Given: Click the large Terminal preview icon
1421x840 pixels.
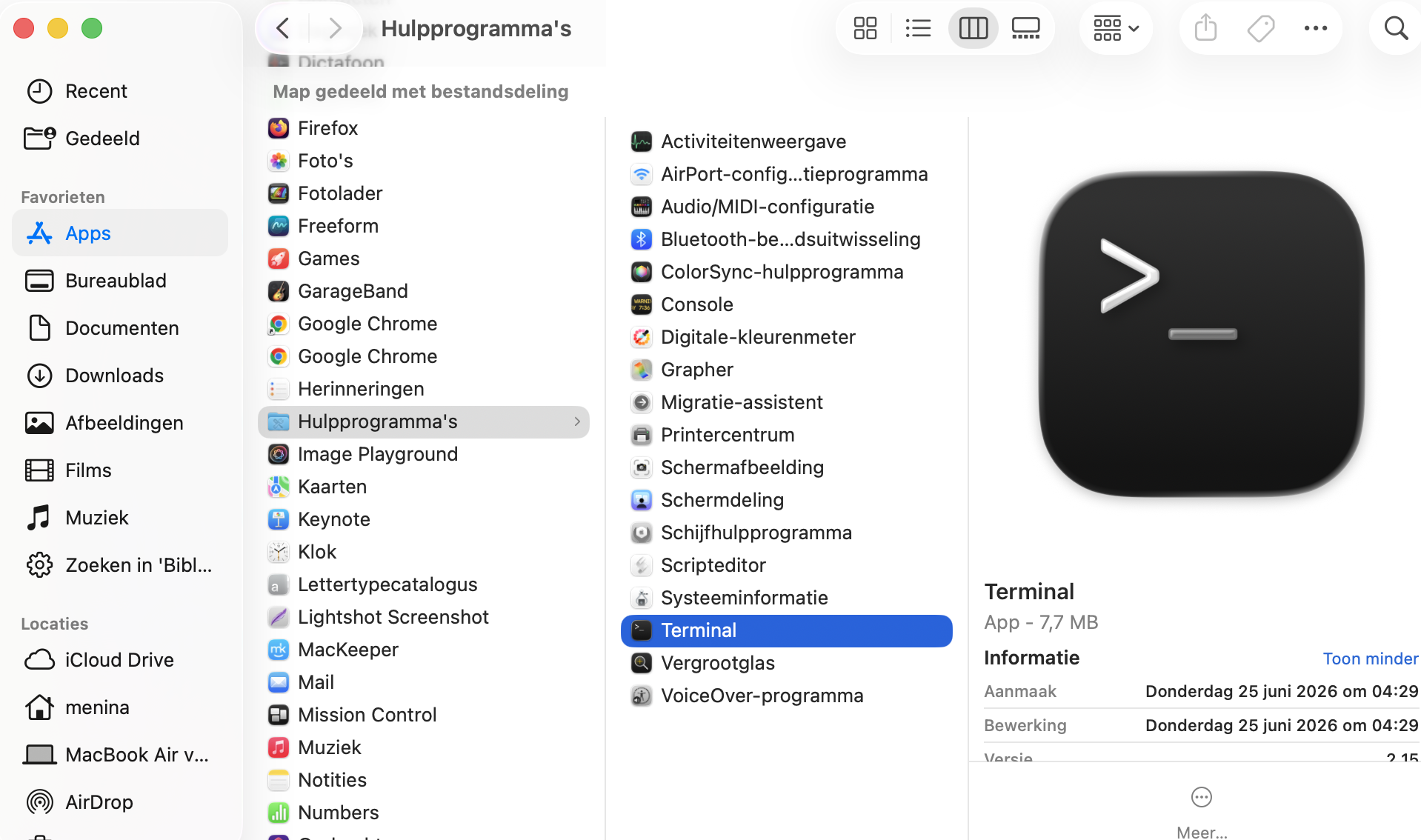Looking at the screenshot, I should pos(1202,333).
